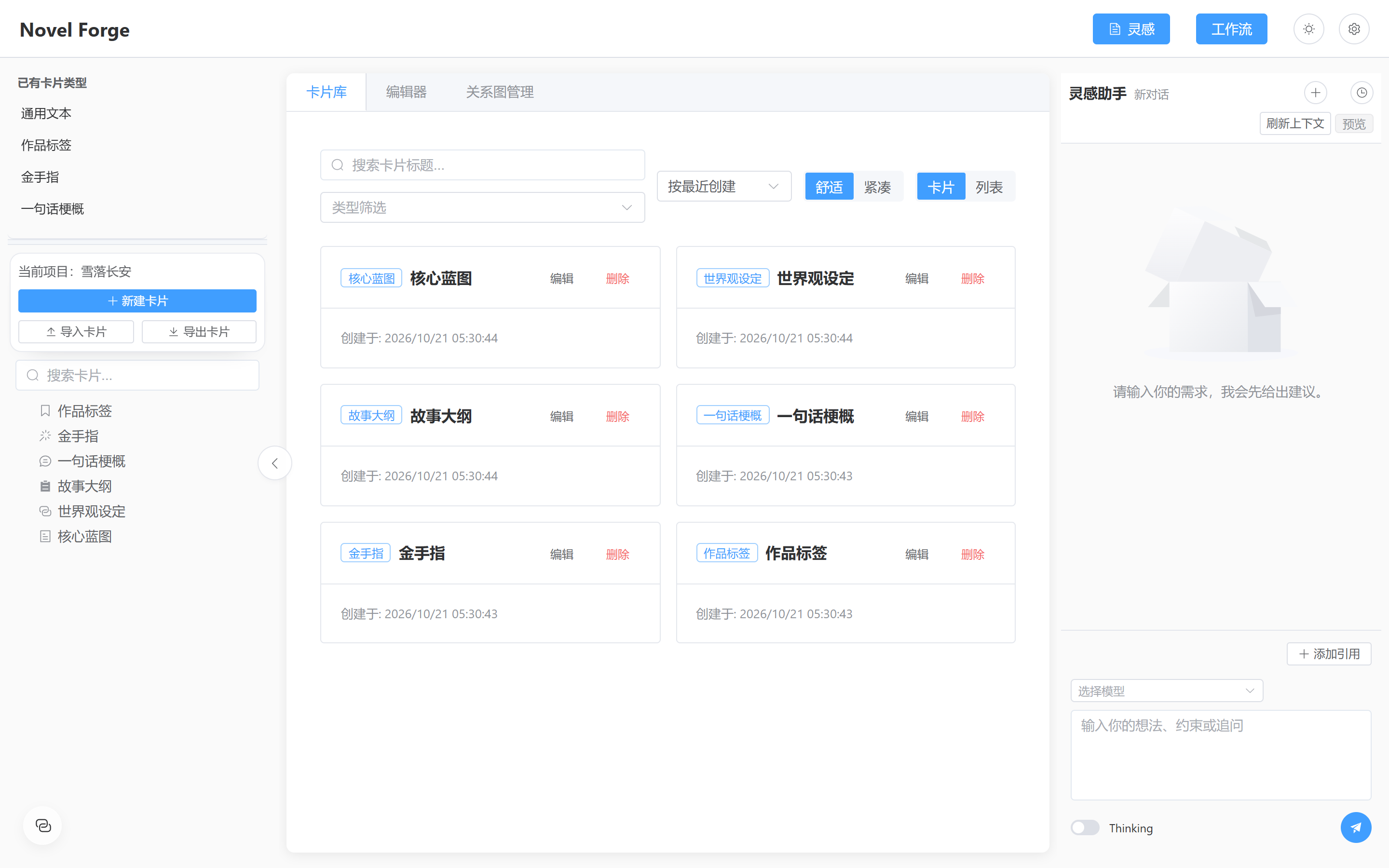Image resolution: width=1389 pixels, height=868 pixels.
Task: Focus the 输入你的想法 text area
Action: click(x=1221, y=755)
